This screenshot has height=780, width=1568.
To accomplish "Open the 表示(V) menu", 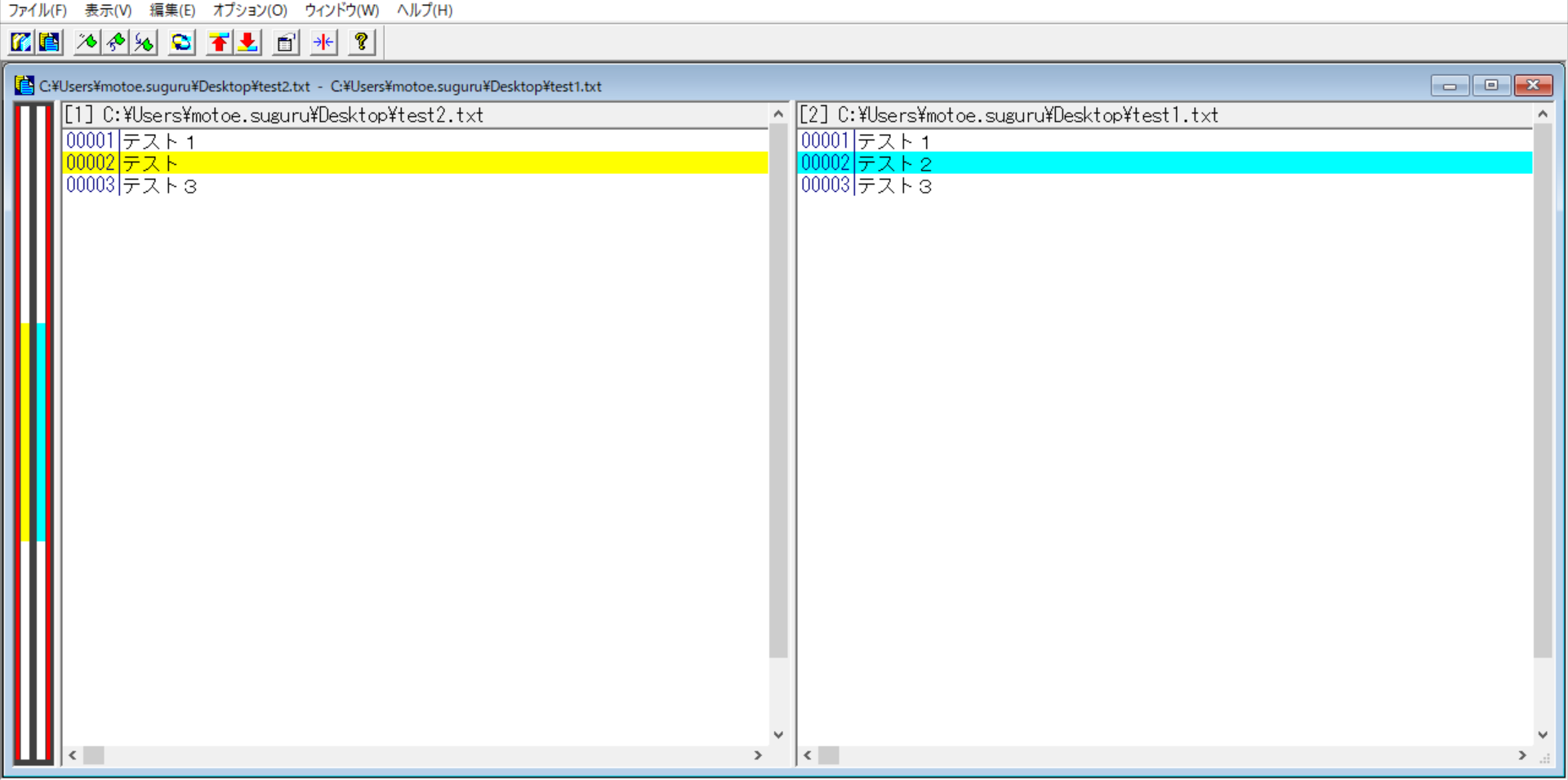I will (108, 11).
